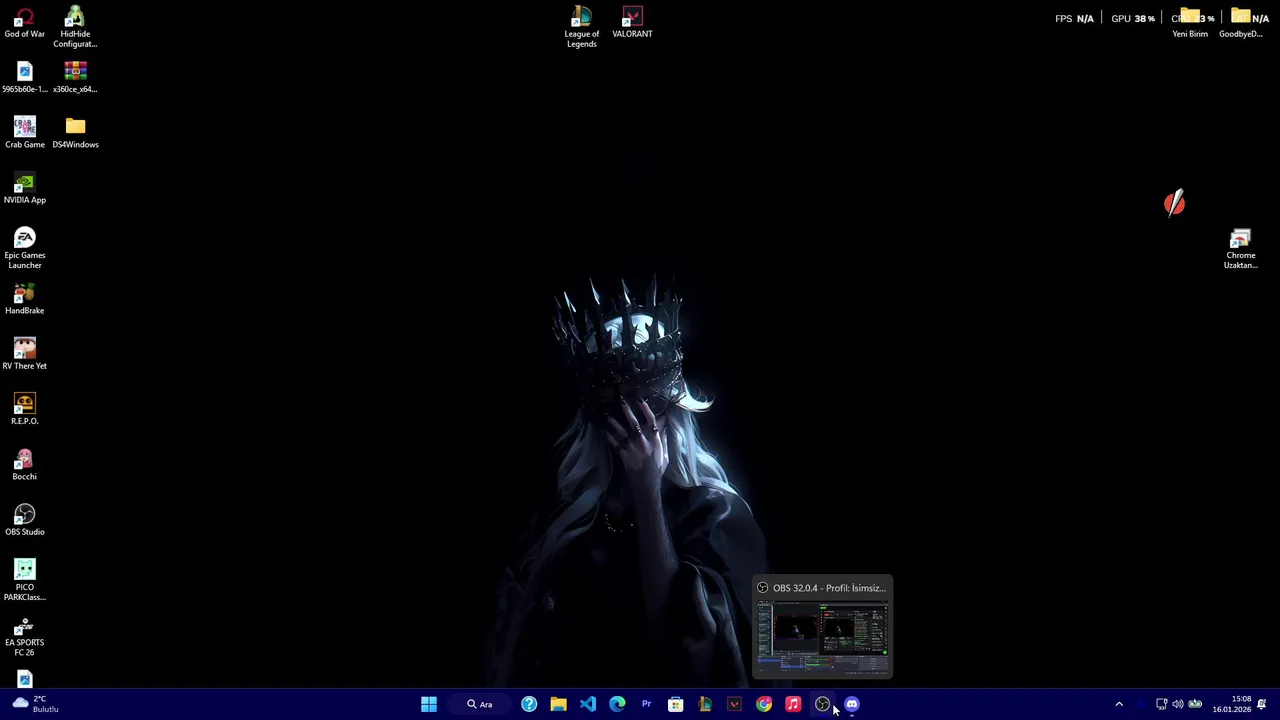The width and height of the screenshot is (1280, 720).
Task: Click the green download tray icon
Action: [1195, 704]
